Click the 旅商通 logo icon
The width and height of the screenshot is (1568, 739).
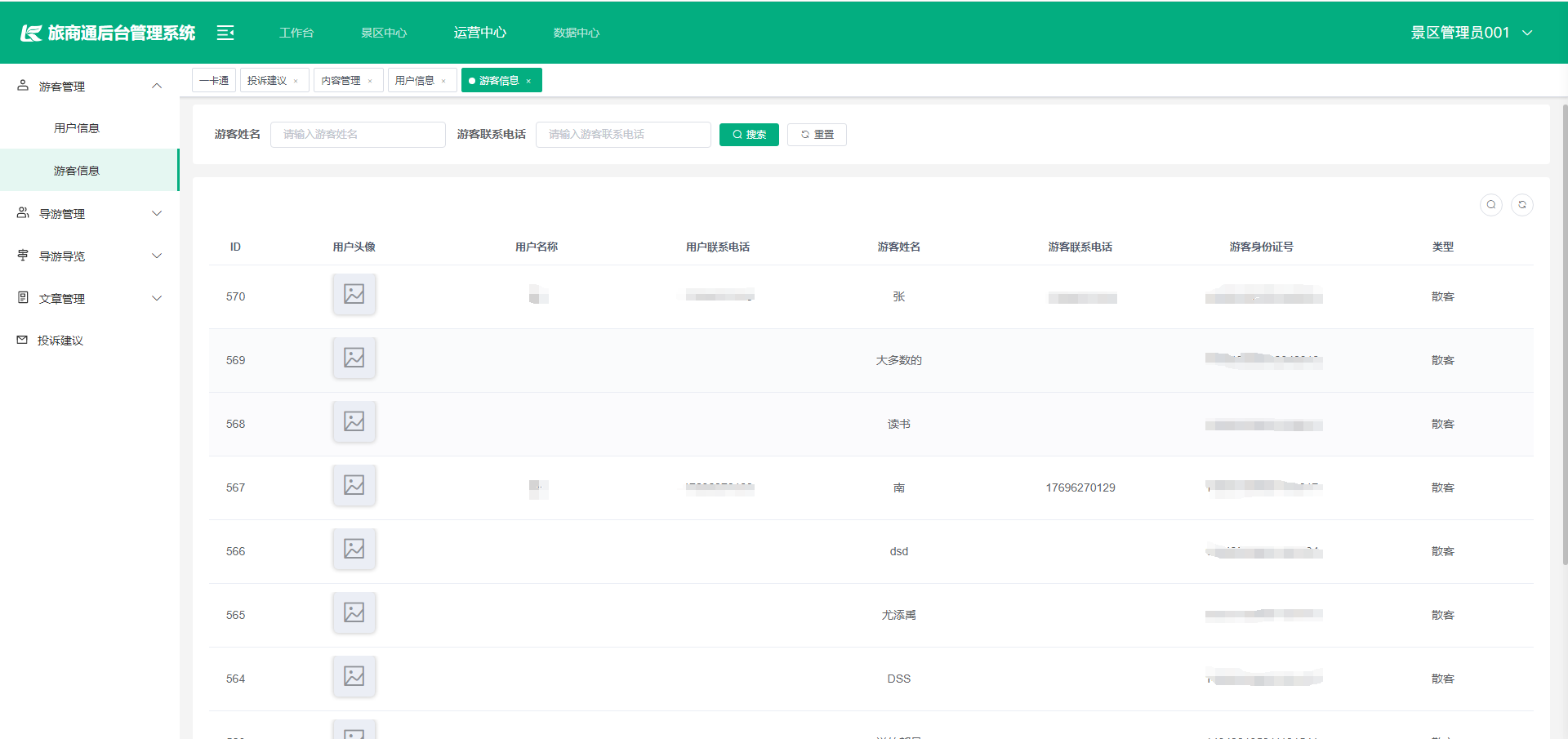(x=31, y=33)
